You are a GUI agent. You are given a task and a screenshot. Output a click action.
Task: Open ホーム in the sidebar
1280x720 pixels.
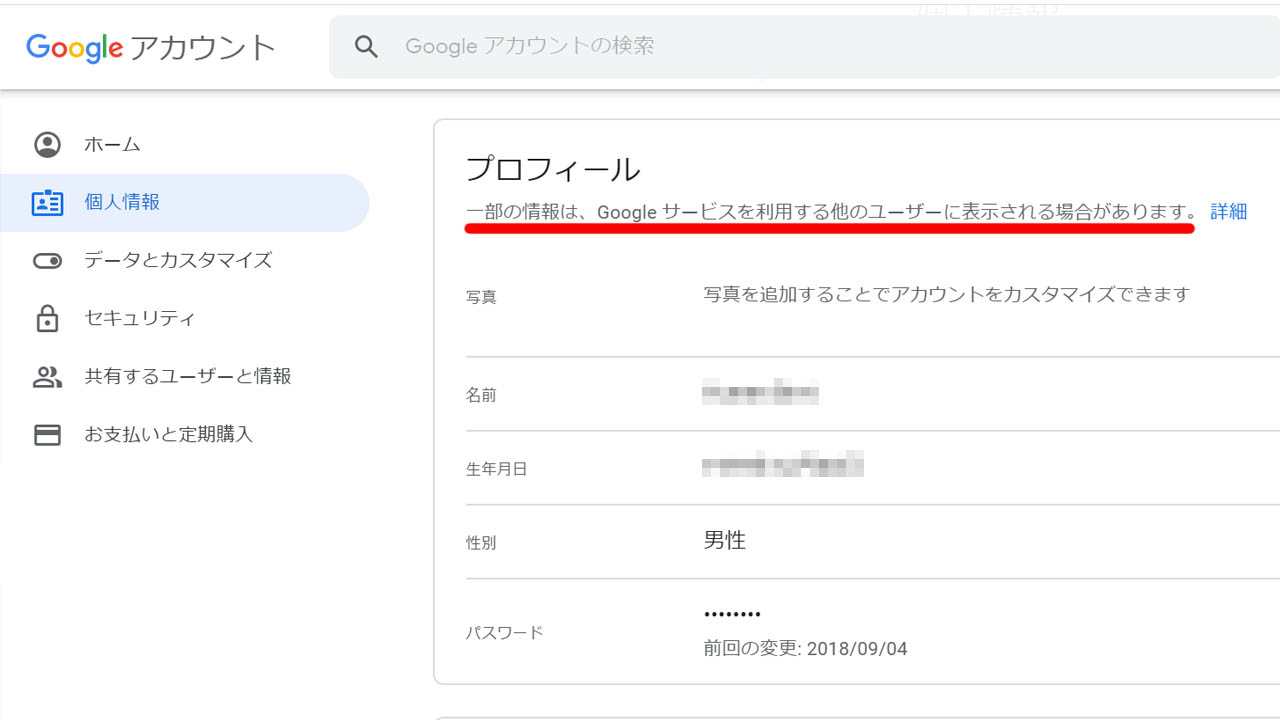[x=112, y=145]
